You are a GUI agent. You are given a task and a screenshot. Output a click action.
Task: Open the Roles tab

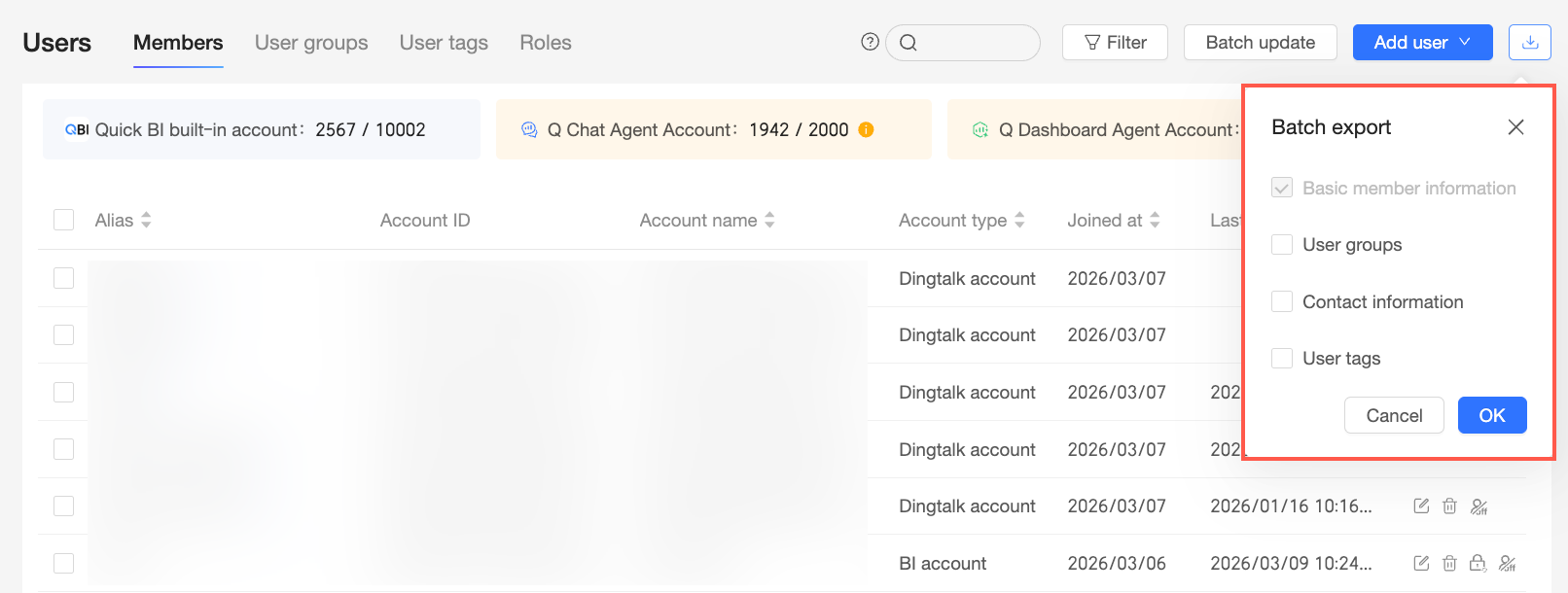pyautogui.click(x=546, y=43)
